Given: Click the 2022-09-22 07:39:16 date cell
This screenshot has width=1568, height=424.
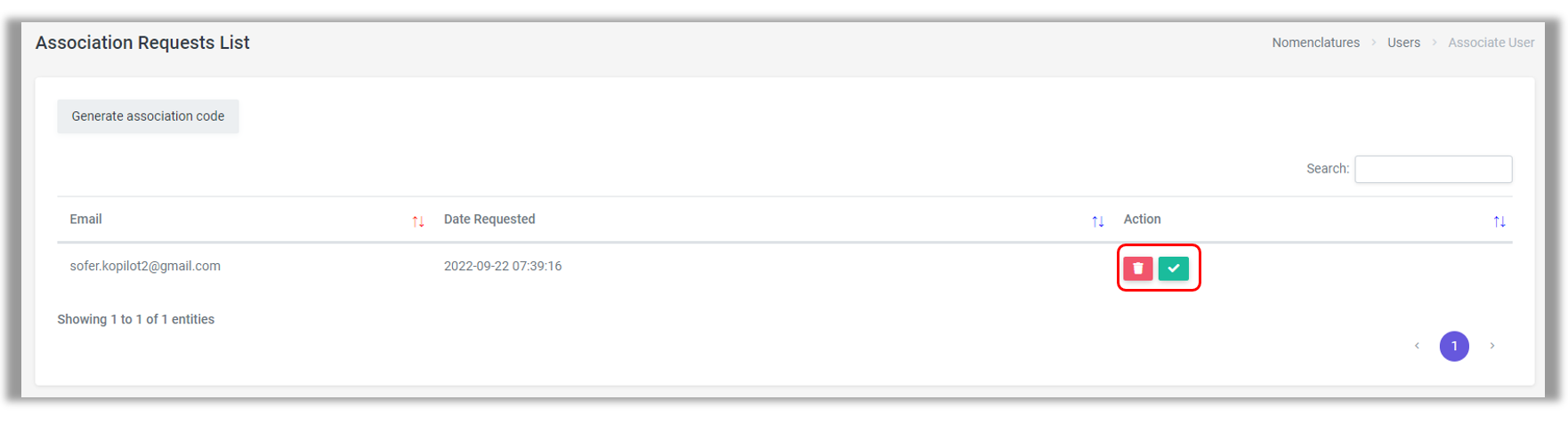Looking at the screenshot, I should [503, 266].
